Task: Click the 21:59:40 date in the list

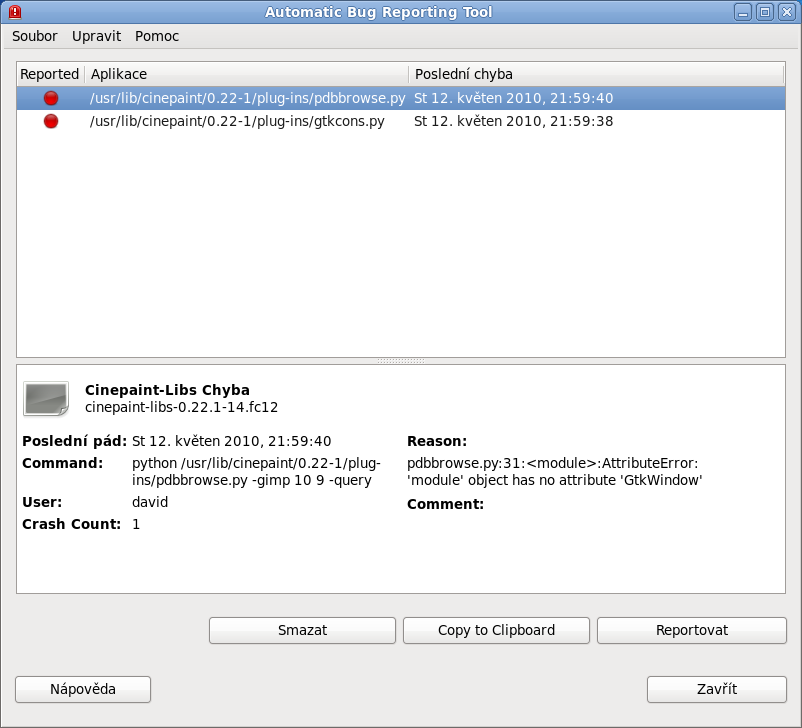Action: pyautogui.click(x=513, y=98)
